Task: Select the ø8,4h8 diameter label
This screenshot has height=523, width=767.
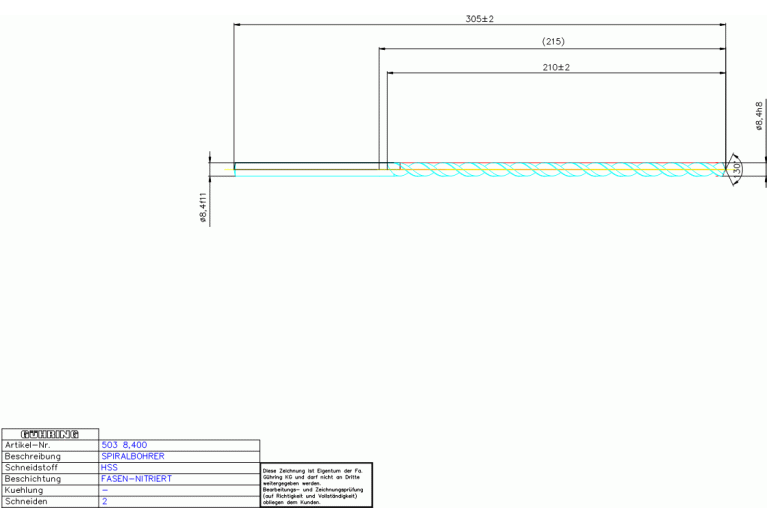Action: (x=759, y=115)
